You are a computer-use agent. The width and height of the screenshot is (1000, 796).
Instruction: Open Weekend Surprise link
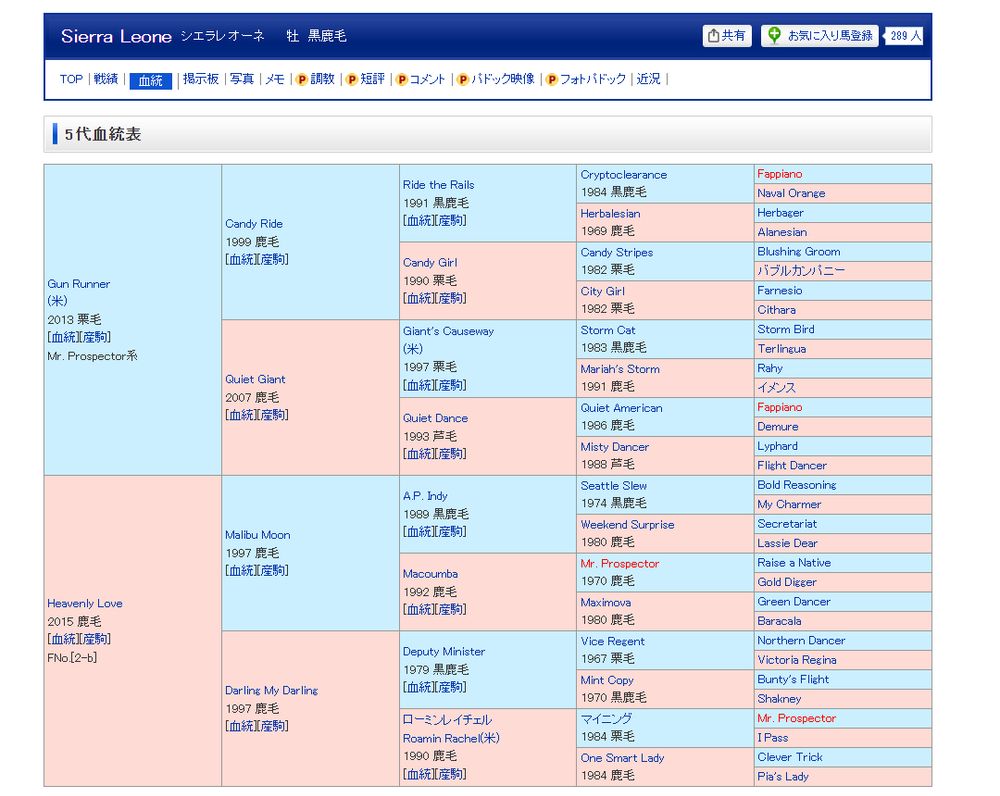628,525
